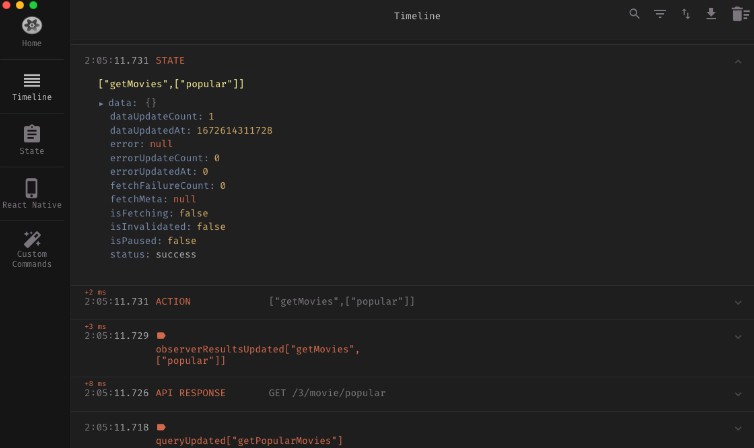Clear timeline with the trash icon

coord(741,14)
